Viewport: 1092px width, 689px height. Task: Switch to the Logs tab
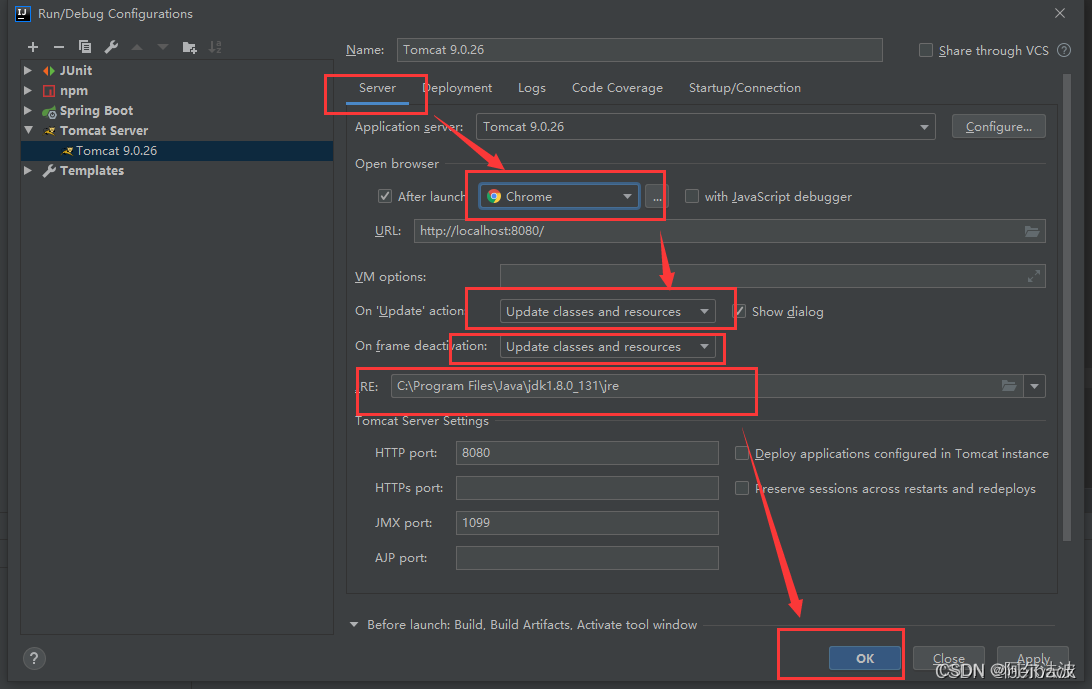(531, 88)
